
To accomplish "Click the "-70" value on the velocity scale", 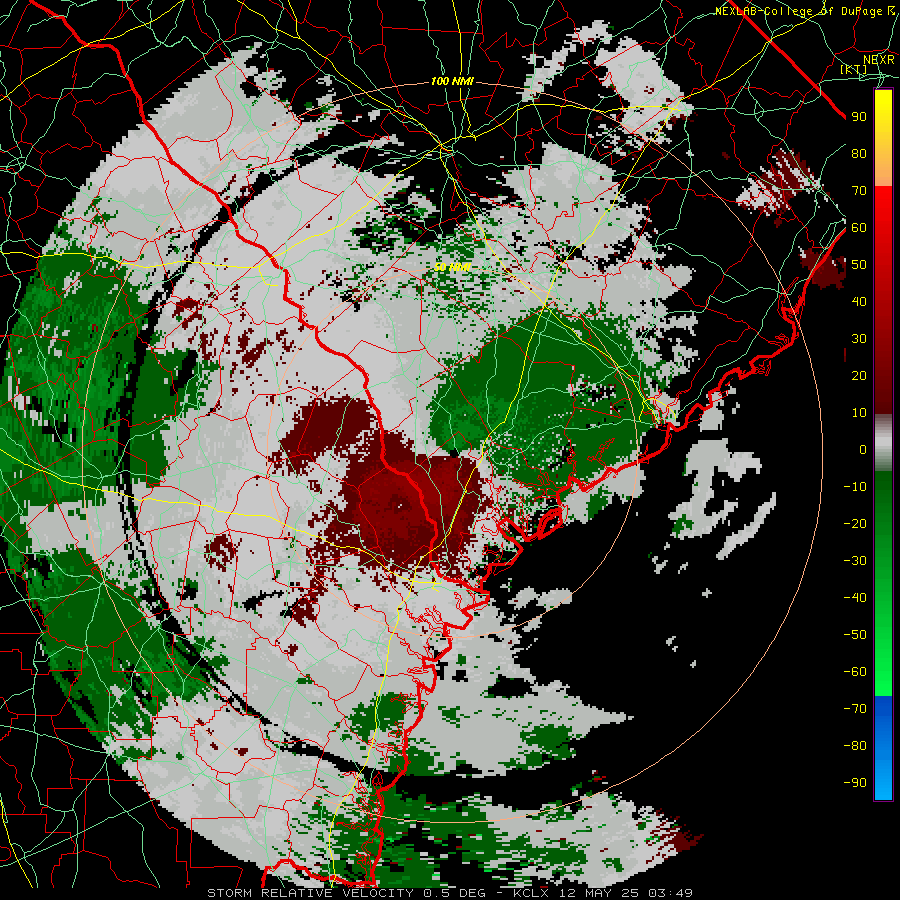I will 855,709.
